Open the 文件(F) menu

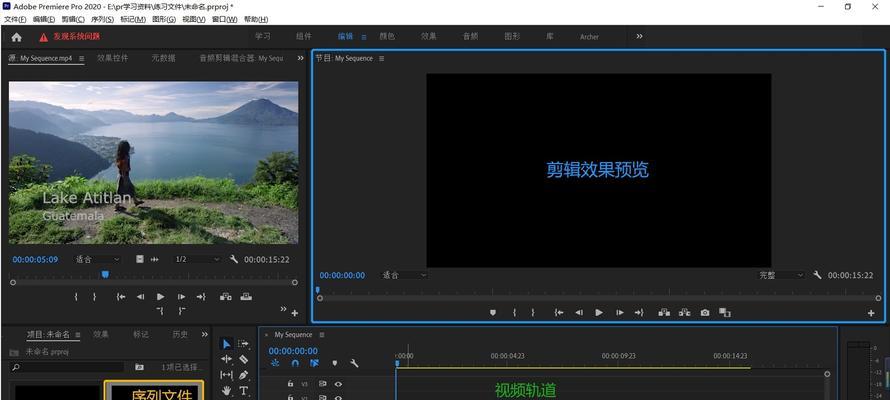15,19
